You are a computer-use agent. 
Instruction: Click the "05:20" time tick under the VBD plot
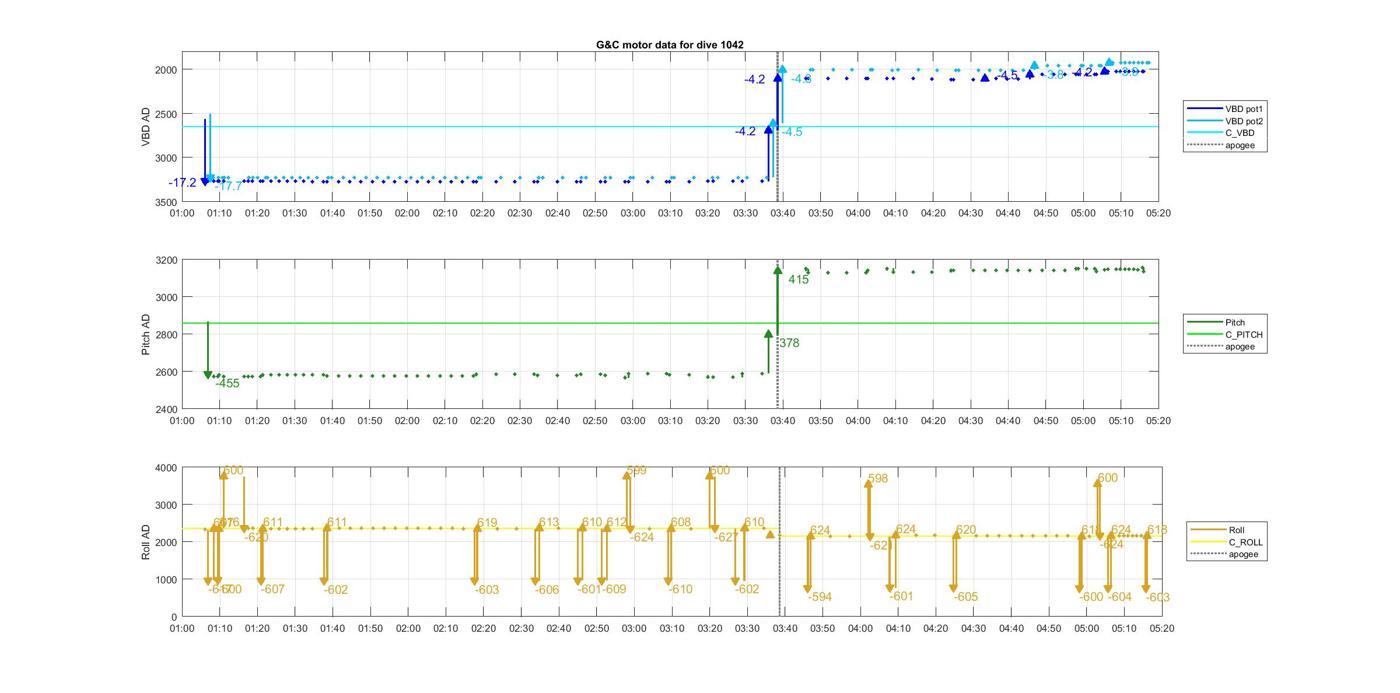coord(1159,213)
